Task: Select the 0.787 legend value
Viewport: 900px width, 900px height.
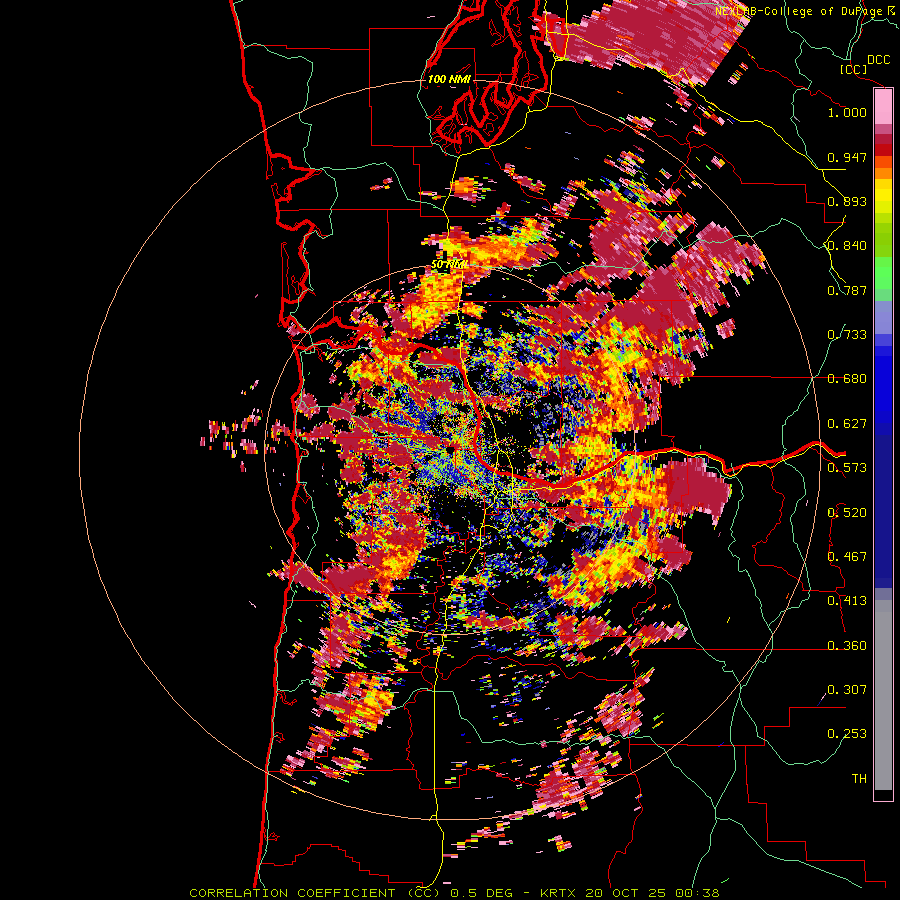Action: [847, 290]
